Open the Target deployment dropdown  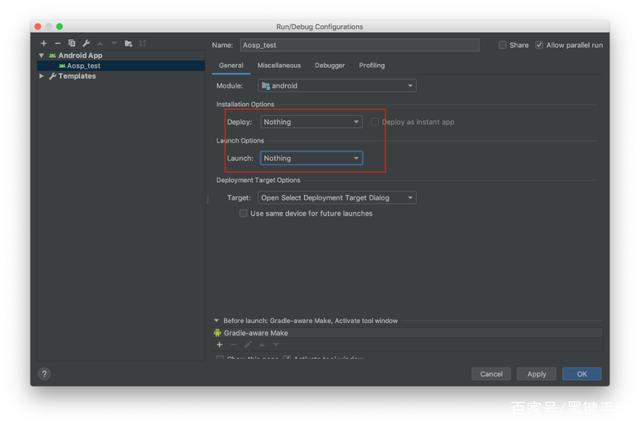pos(337,198)
